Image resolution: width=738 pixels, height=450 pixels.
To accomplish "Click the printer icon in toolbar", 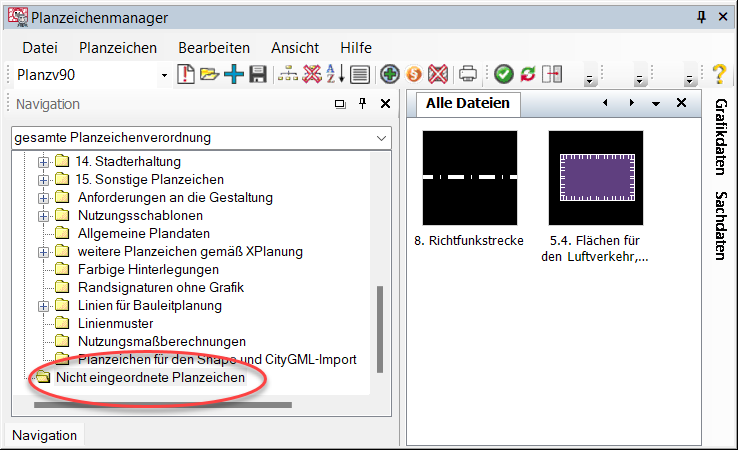I will click(467, 74).
